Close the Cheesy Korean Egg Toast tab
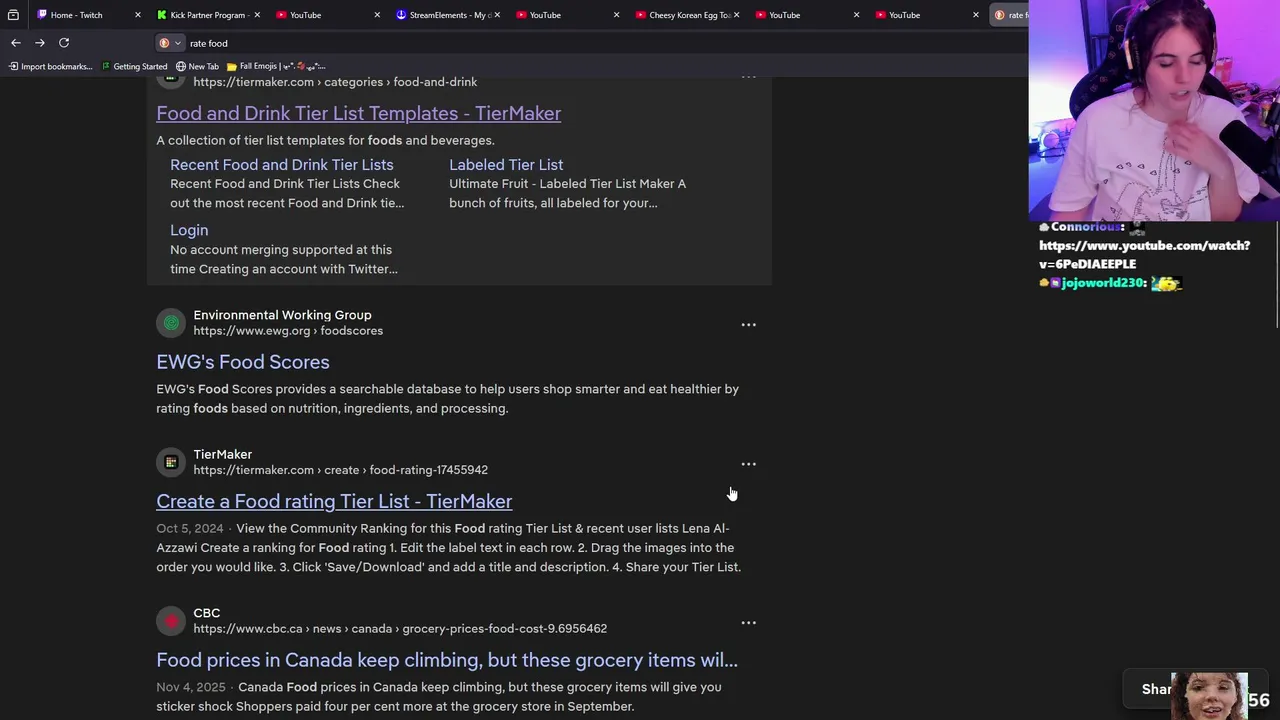Screen dimensions: 1280x720 (737, 15)
